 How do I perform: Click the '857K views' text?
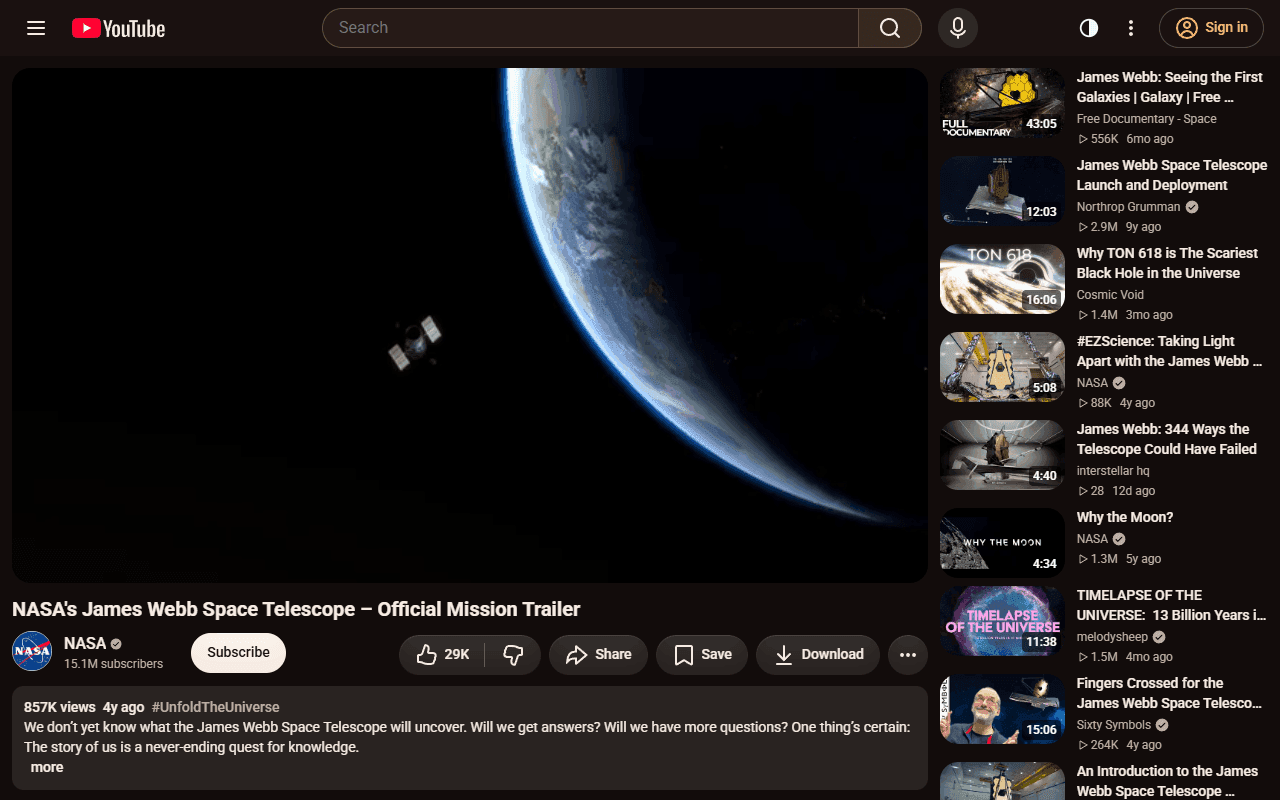click(60, 707)
